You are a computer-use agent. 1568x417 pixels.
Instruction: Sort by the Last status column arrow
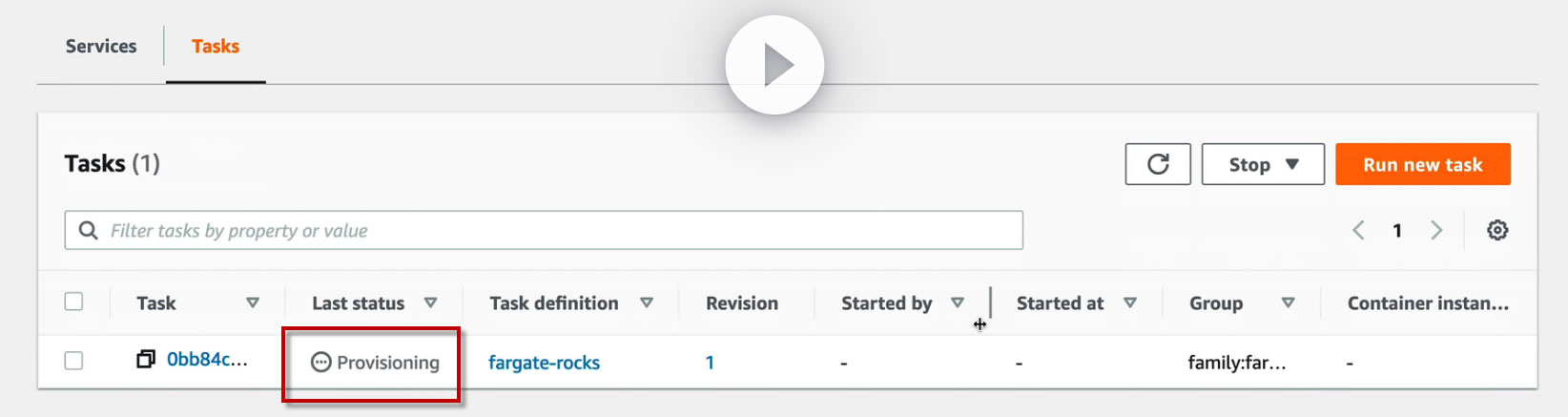pyautogui.click(x=431, y=302)
